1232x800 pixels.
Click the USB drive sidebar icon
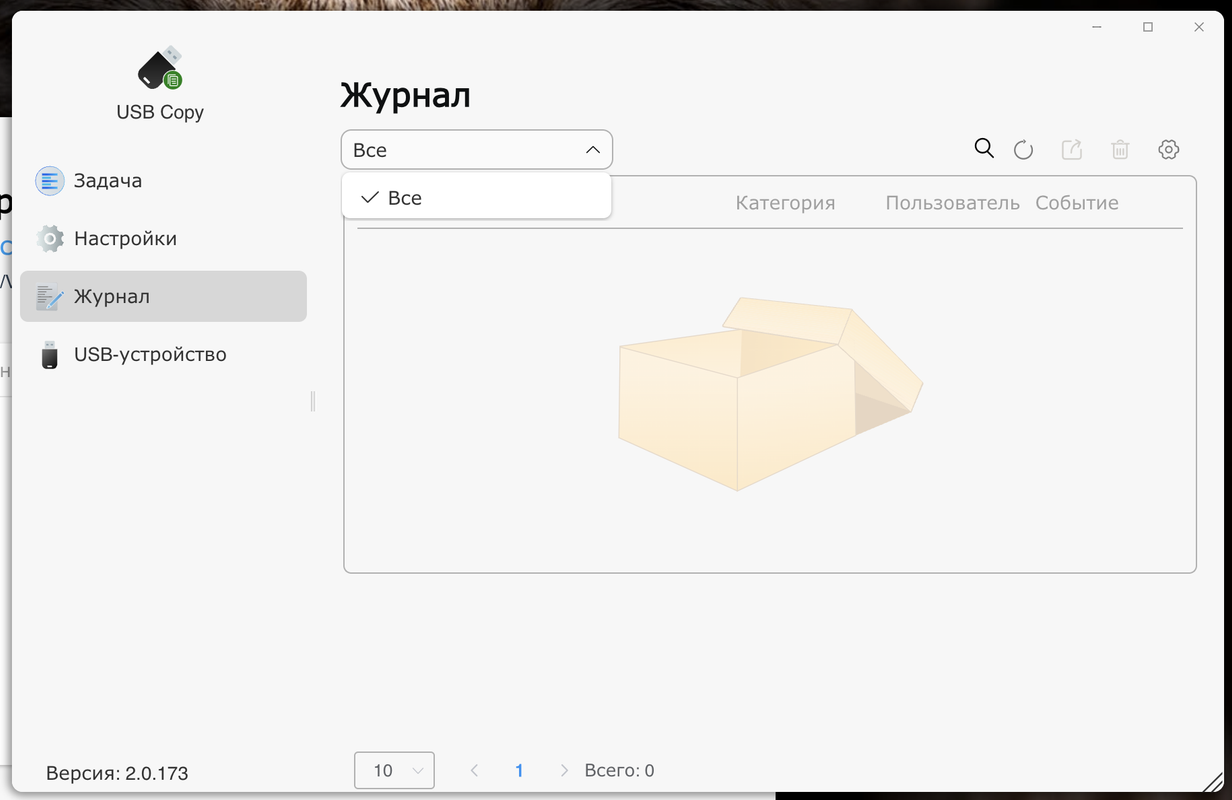tap(49, 355)
